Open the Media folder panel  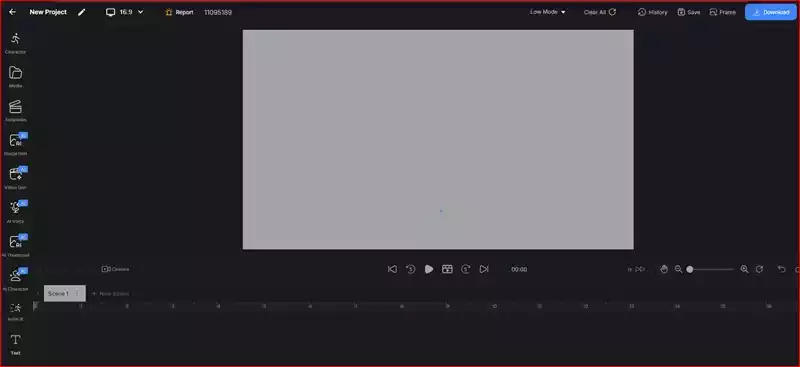(15, 77)
